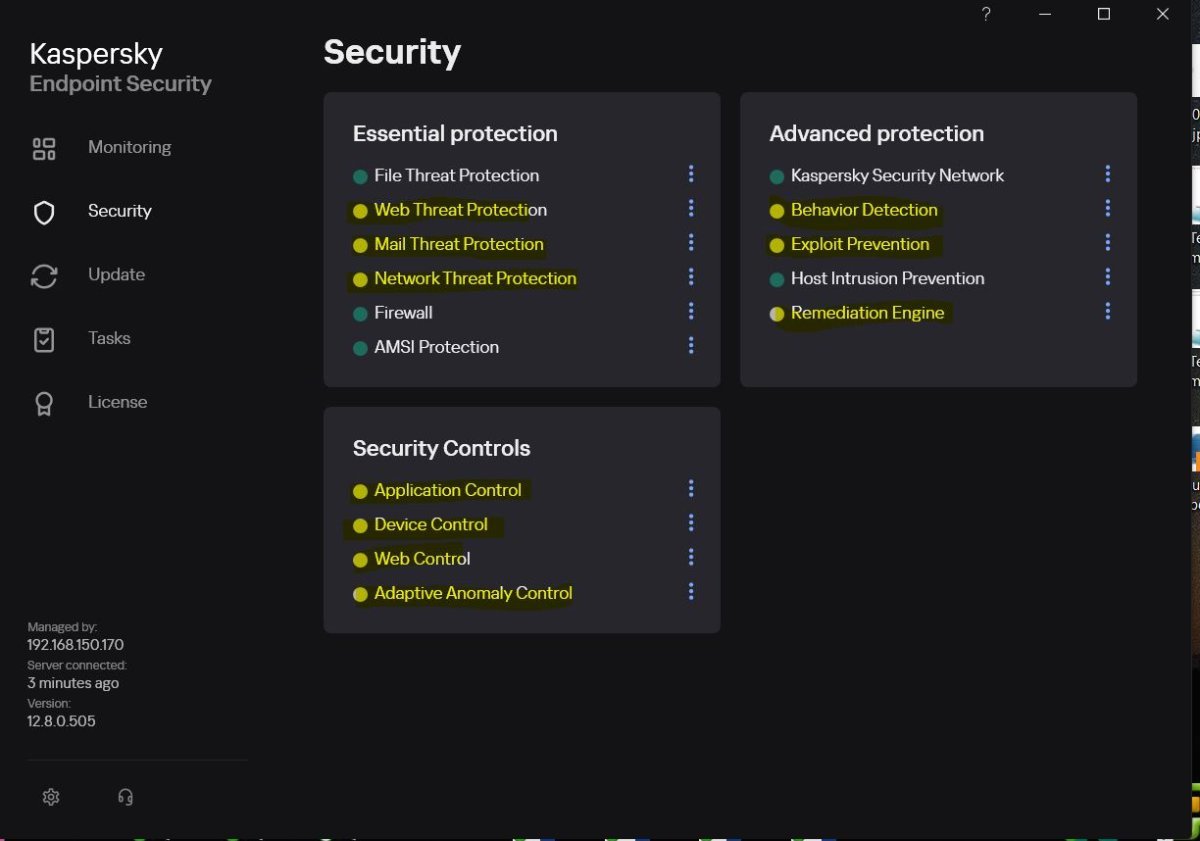Viewport: 1200px width, 841px height.
Task: Open the Tasks clipboard icon
Action: tap(44, 340)
